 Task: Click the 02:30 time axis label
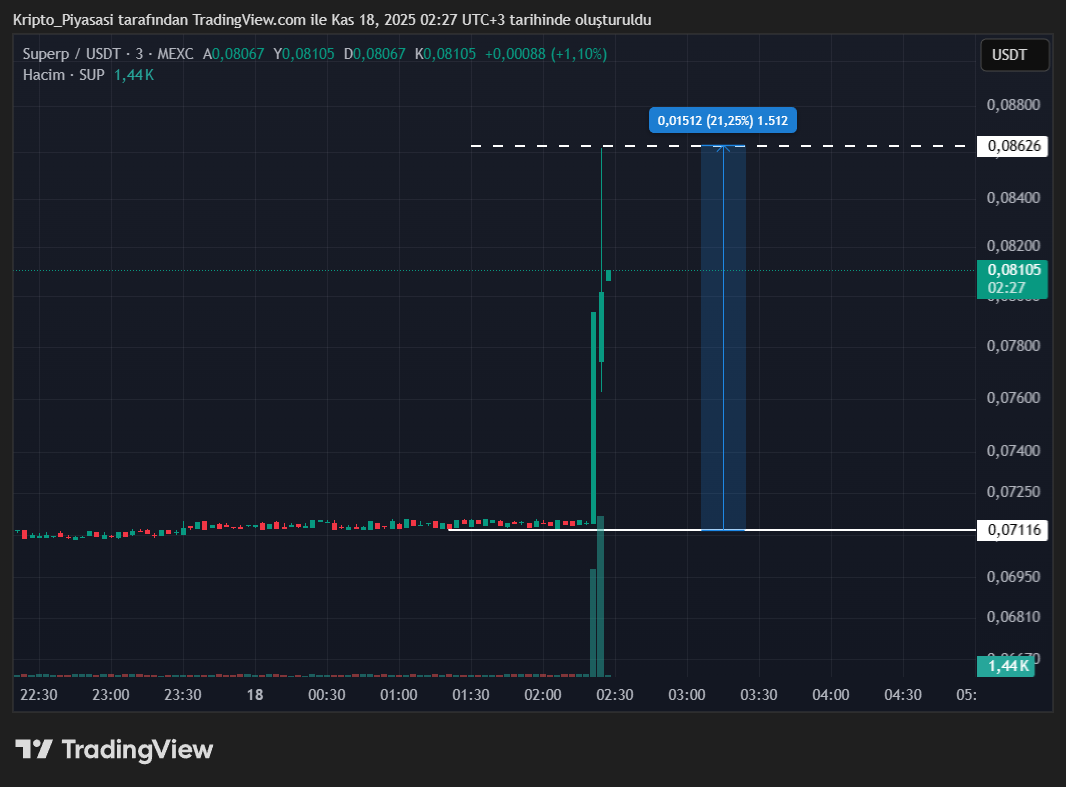click(x=614, y=695)
